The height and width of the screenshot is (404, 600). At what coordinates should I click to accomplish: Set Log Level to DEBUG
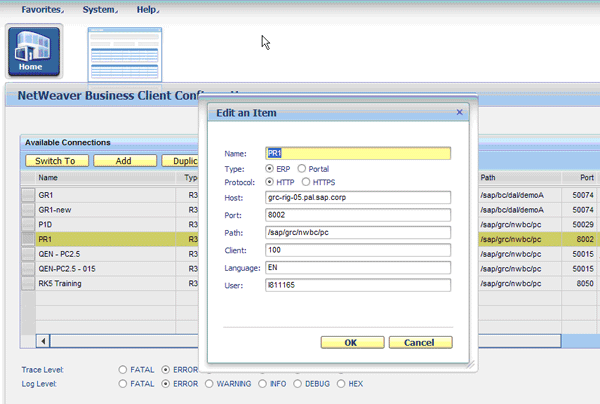(297, 383)
